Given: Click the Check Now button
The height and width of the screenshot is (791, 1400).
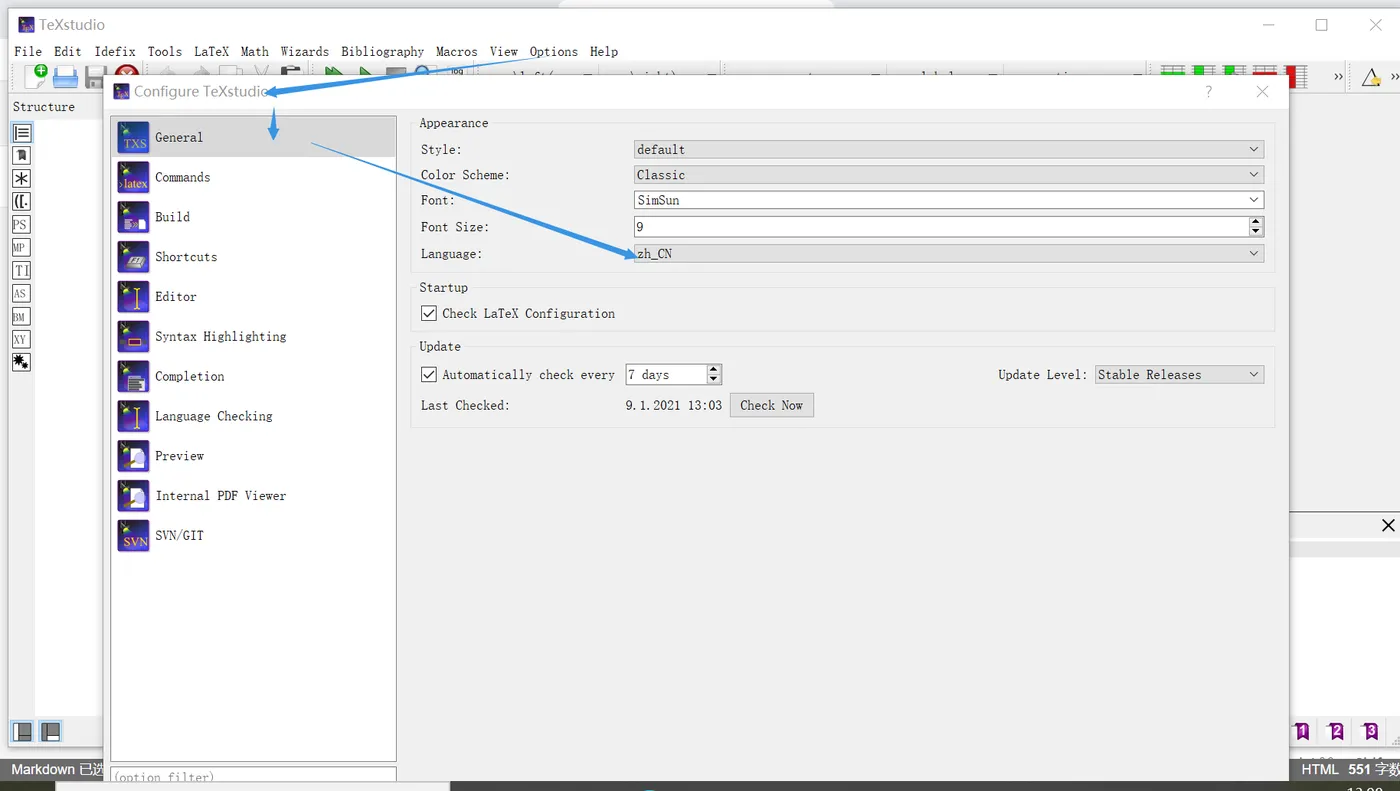Looking at the screenshot, I should coord(772,405).
